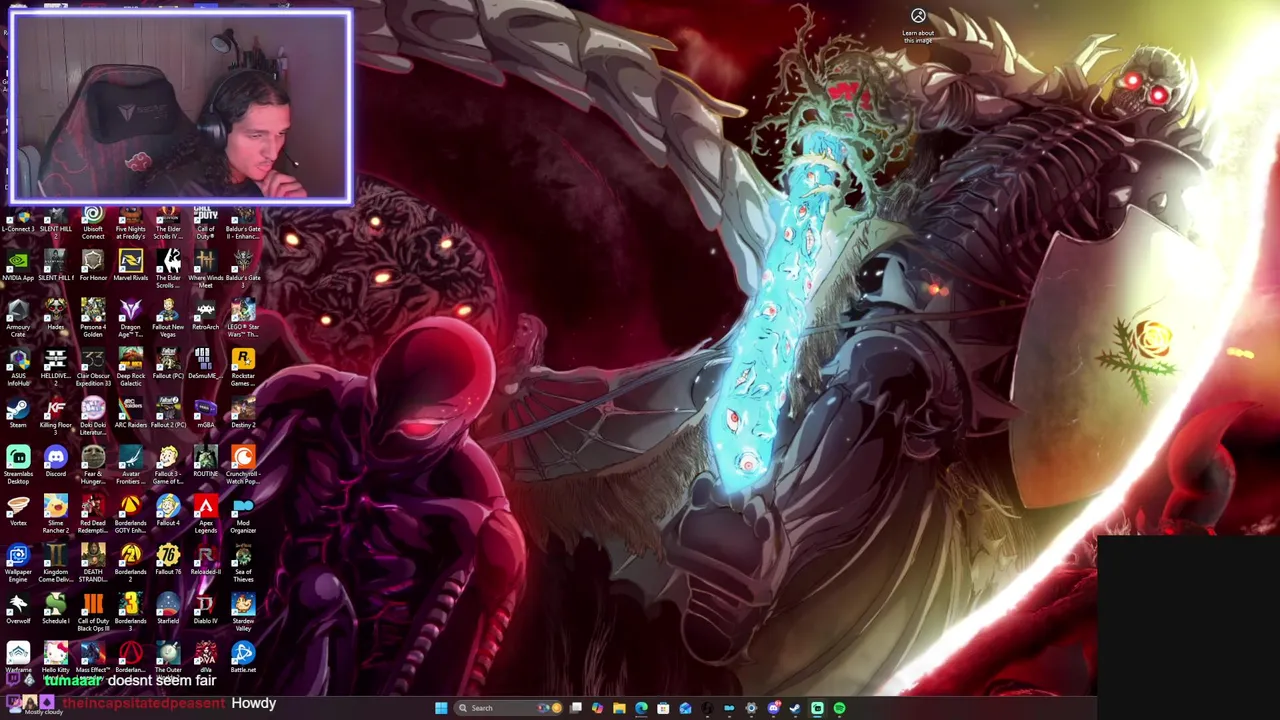Open Settings gear from the taskbar
The width and height of the screenshot is (1280, 720).
751,708
